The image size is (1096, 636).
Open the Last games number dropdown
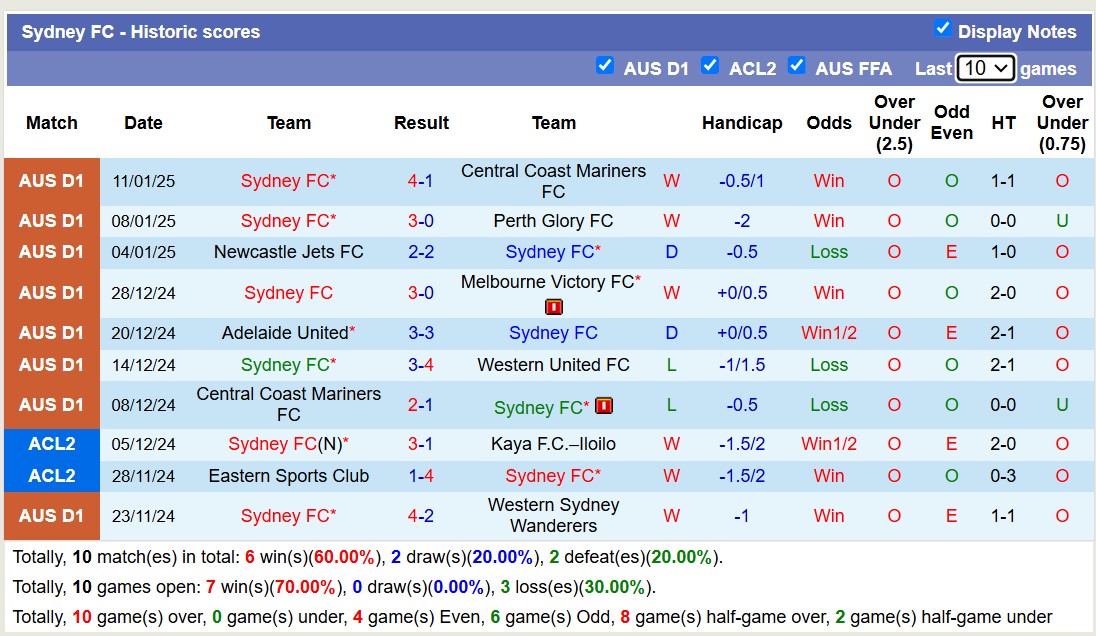(985, 68)
